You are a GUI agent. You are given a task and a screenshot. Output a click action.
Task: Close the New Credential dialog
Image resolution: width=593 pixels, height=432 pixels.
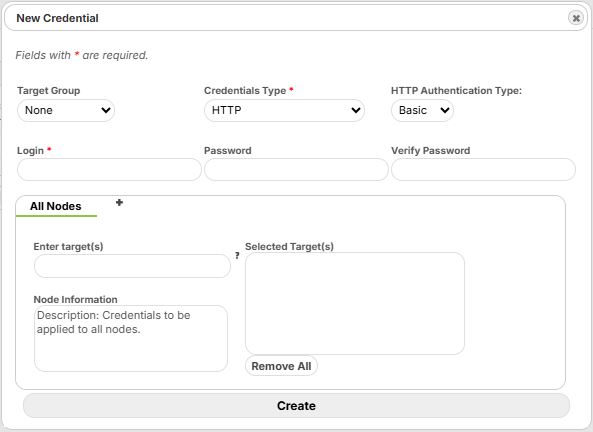point(576,18)
